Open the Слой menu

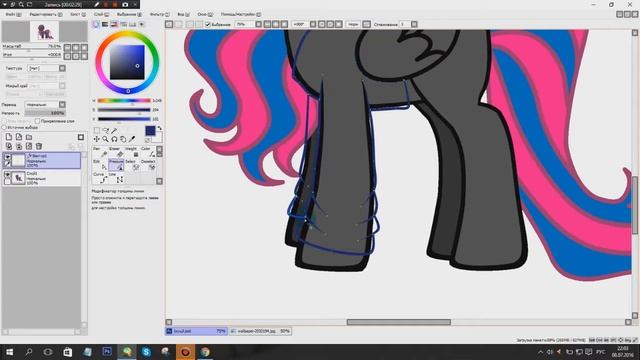[x=101, y=14]
